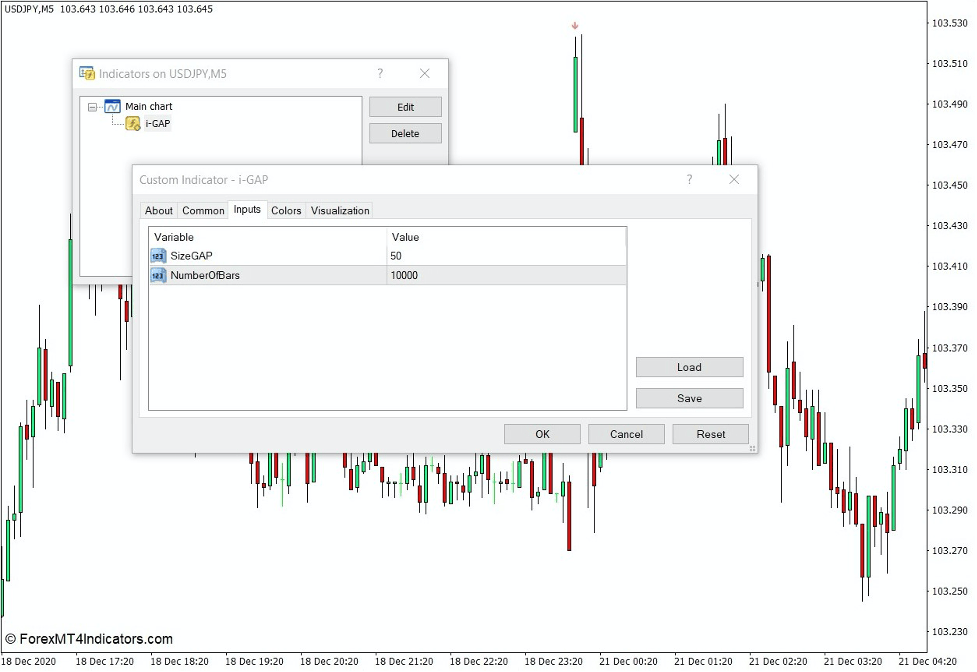Image resolution: width=977 pixels, height=672 pixels.
Task: Click the numeric type icon beside NumberOfBars
Action: point(157,275)
